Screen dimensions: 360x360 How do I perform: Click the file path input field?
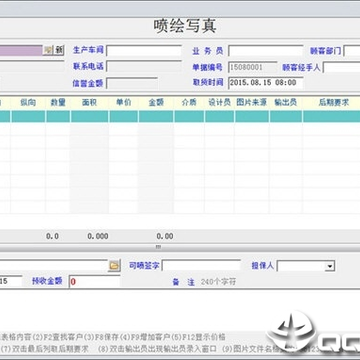click(x=53, y=266)
